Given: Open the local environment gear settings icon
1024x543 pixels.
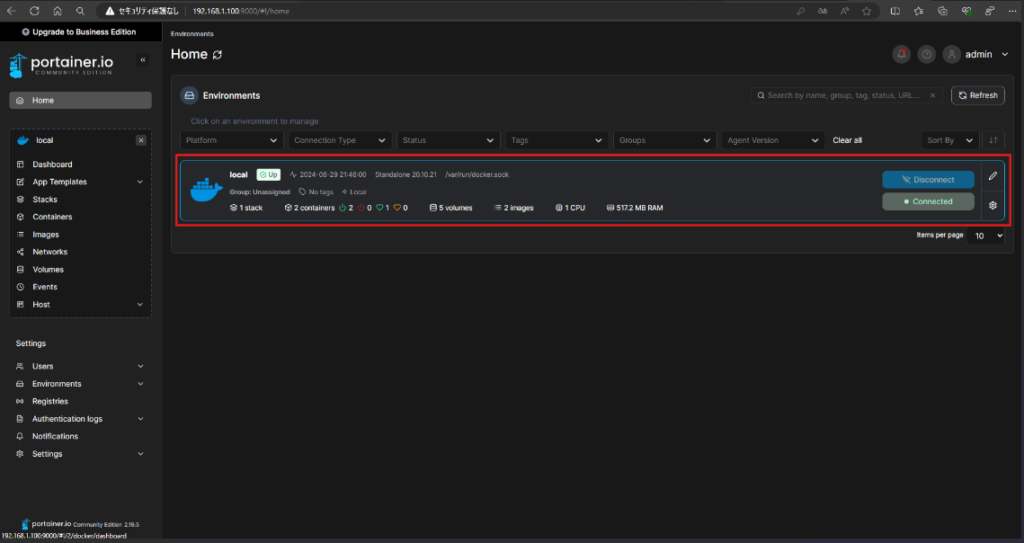Looking at the screenshot, I should [x=993, y=205].
